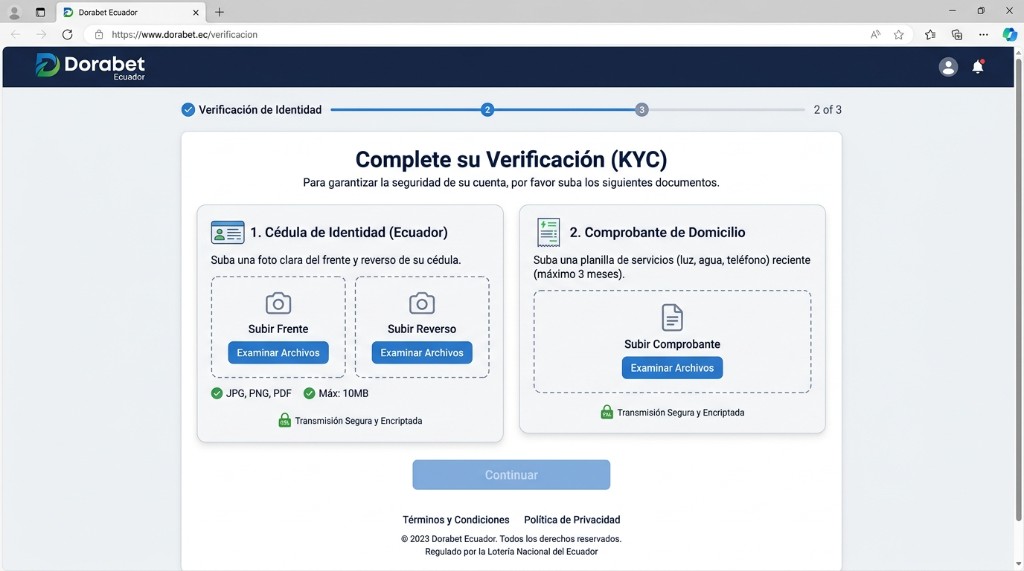Screen dimensions: 1024x571
Task: View site information lock icon in address bar
Action: point(99,35)
